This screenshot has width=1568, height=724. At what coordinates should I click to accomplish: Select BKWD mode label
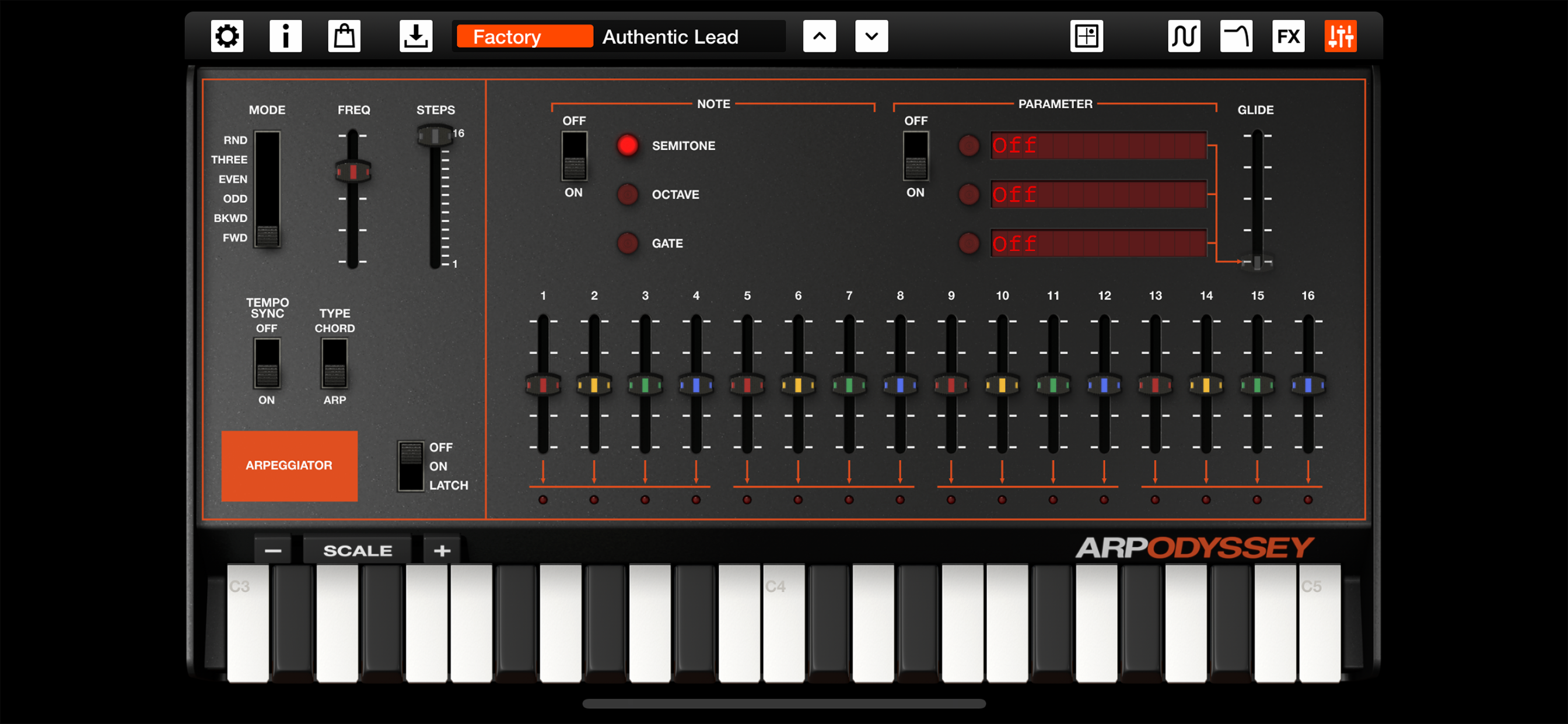click(230, 218)
